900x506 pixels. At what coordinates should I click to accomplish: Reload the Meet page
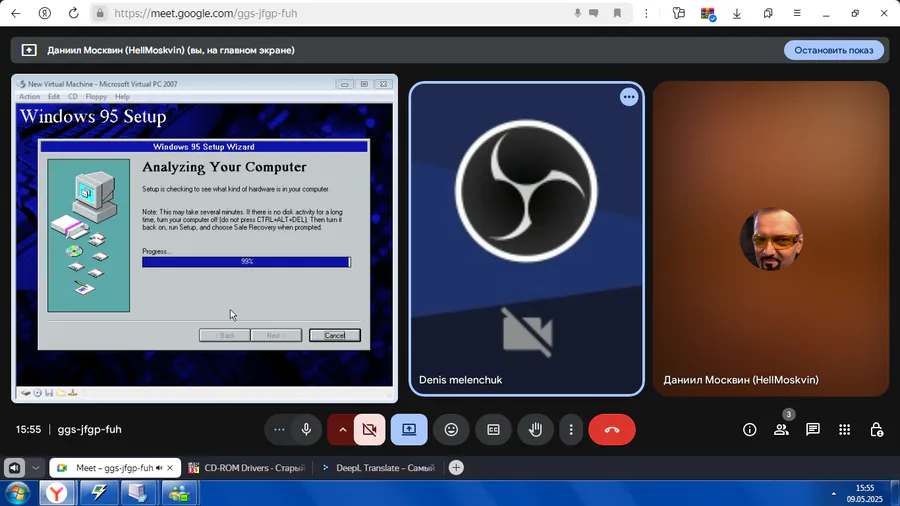pos(73,13)
